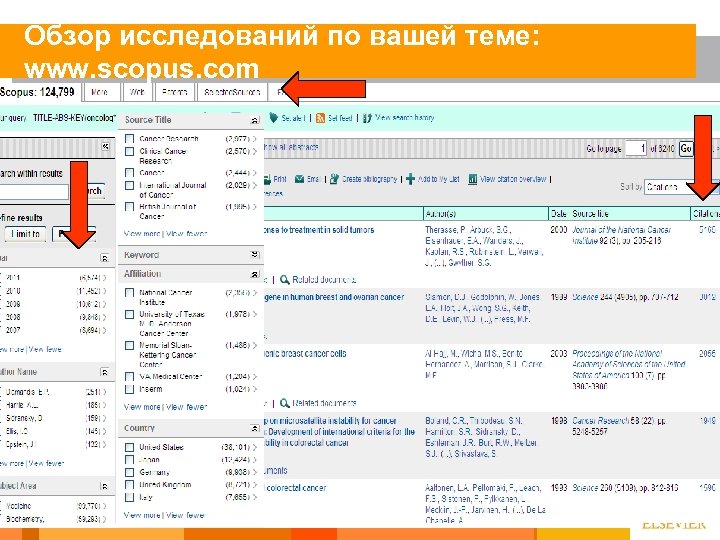
Task: Open Boland, C.R. author link
Action: 443,421
